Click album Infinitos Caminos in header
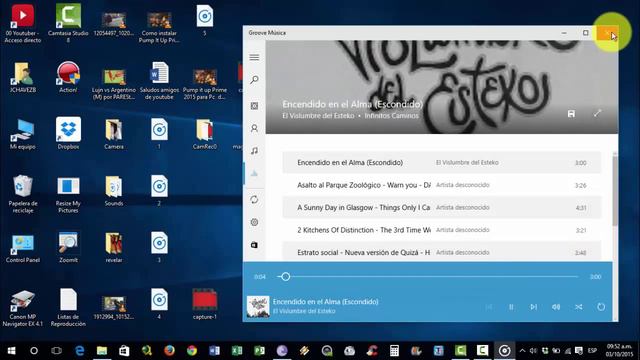The image size is (640, 360). pos(391,116)
